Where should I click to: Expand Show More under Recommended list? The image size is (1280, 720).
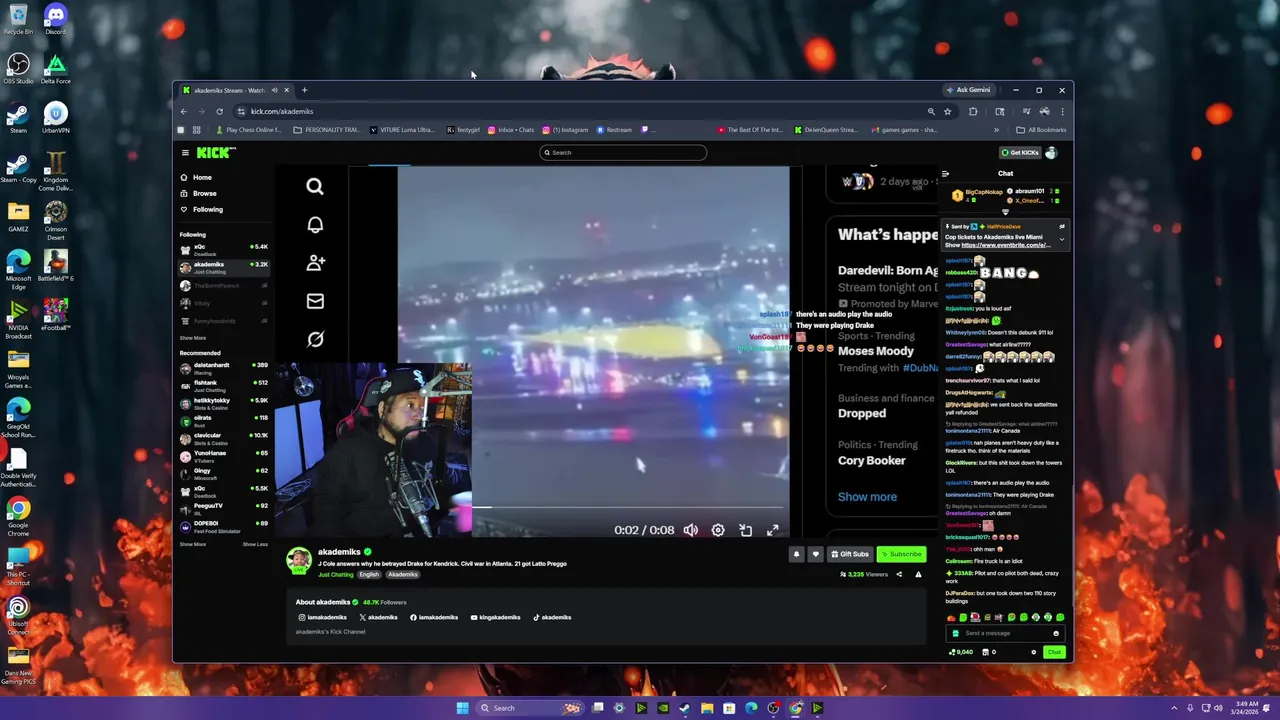[x=192, y=544]
